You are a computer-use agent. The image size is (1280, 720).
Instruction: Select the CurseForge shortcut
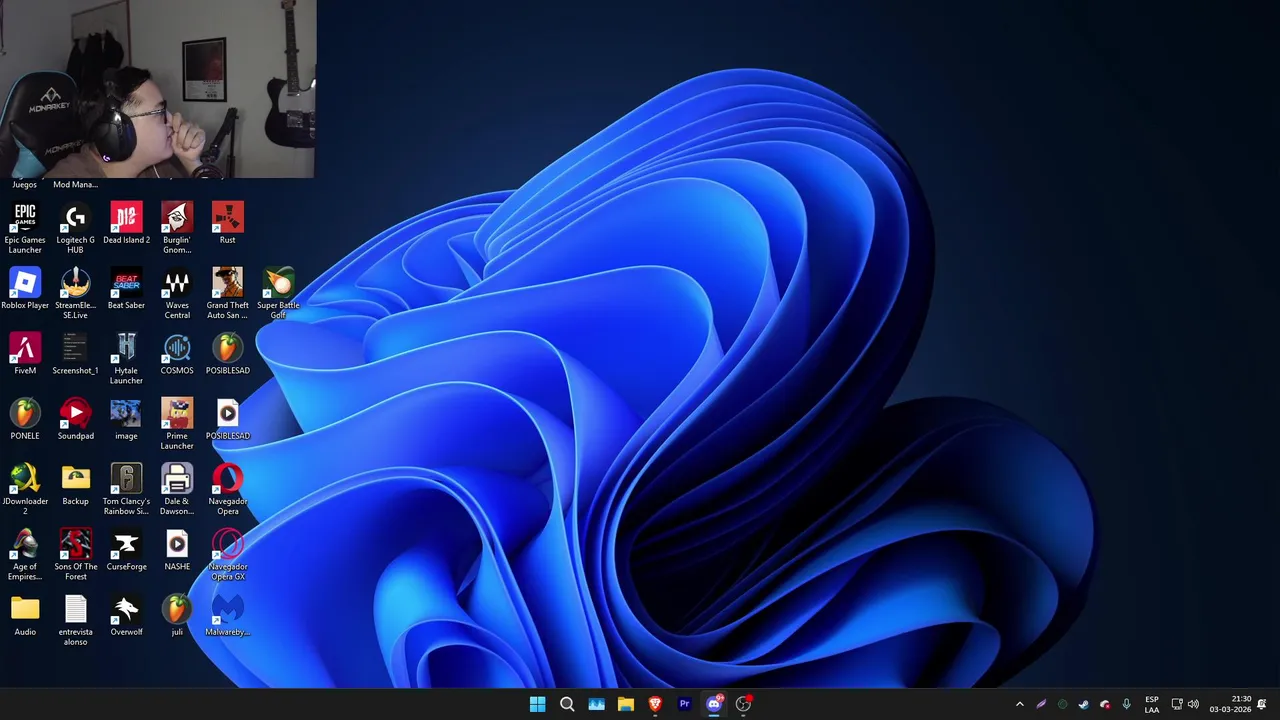click(126, 550)
